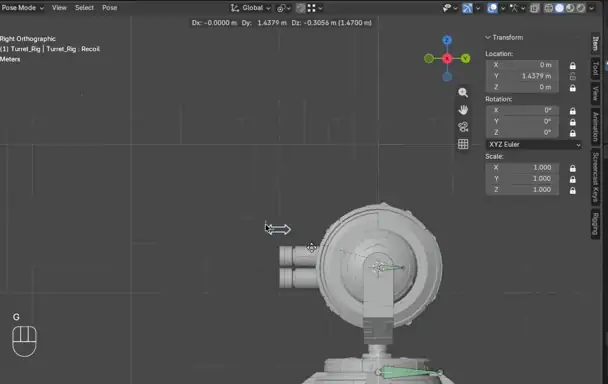Toggle lock for Location Y
608x384 pixels.
coord(573,76)
